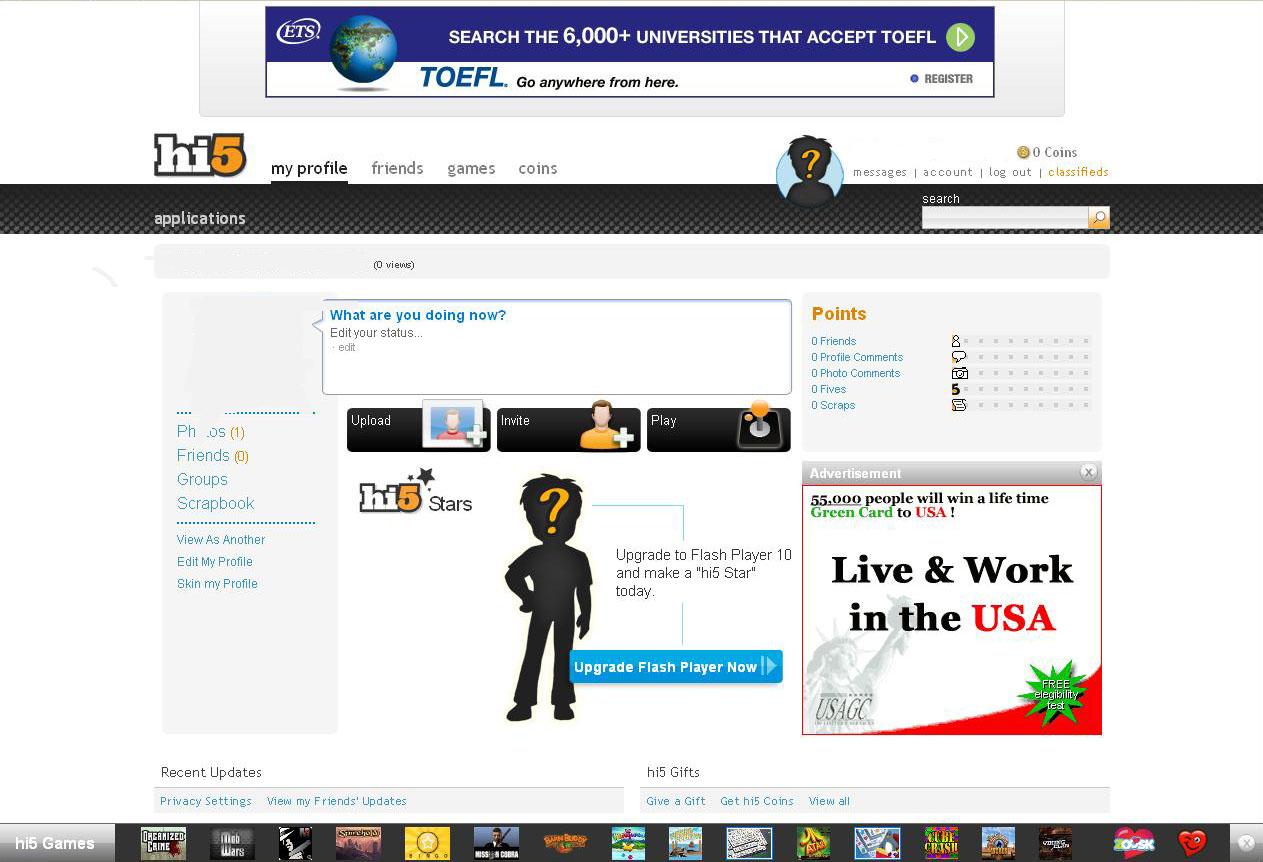Open the applications menu item
The height and width of the screenshot is (862, 1263).
pyautogui.click(x=200, y=218)
